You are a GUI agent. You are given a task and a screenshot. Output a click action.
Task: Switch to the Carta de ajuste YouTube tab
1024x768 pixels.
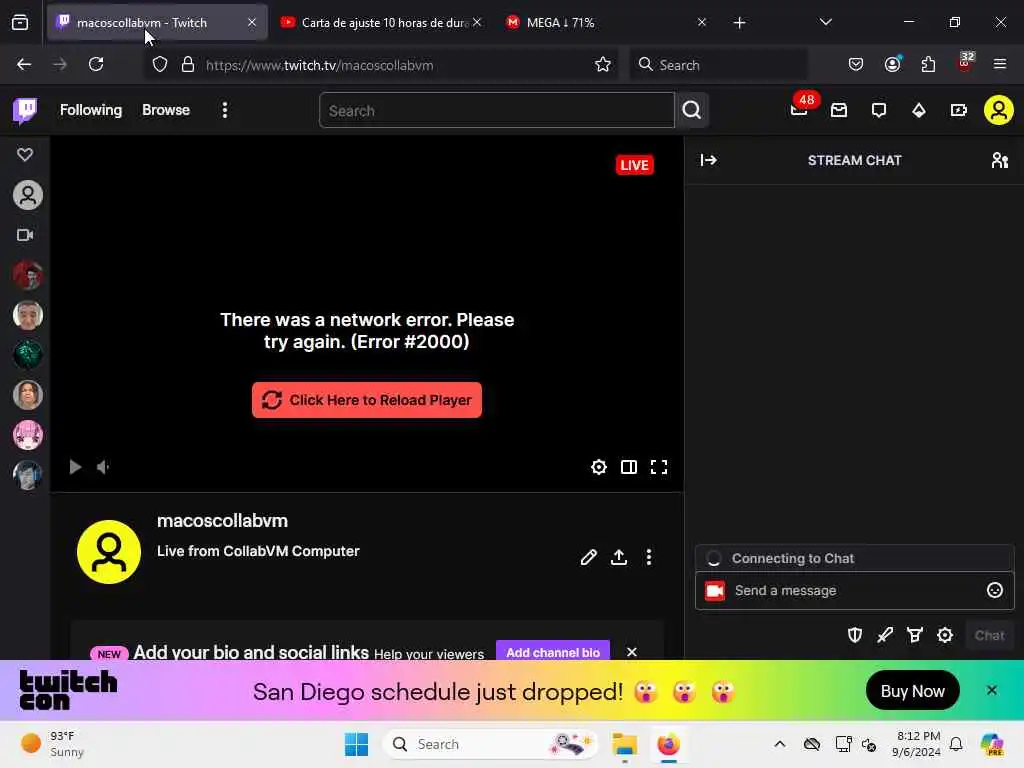383,22
